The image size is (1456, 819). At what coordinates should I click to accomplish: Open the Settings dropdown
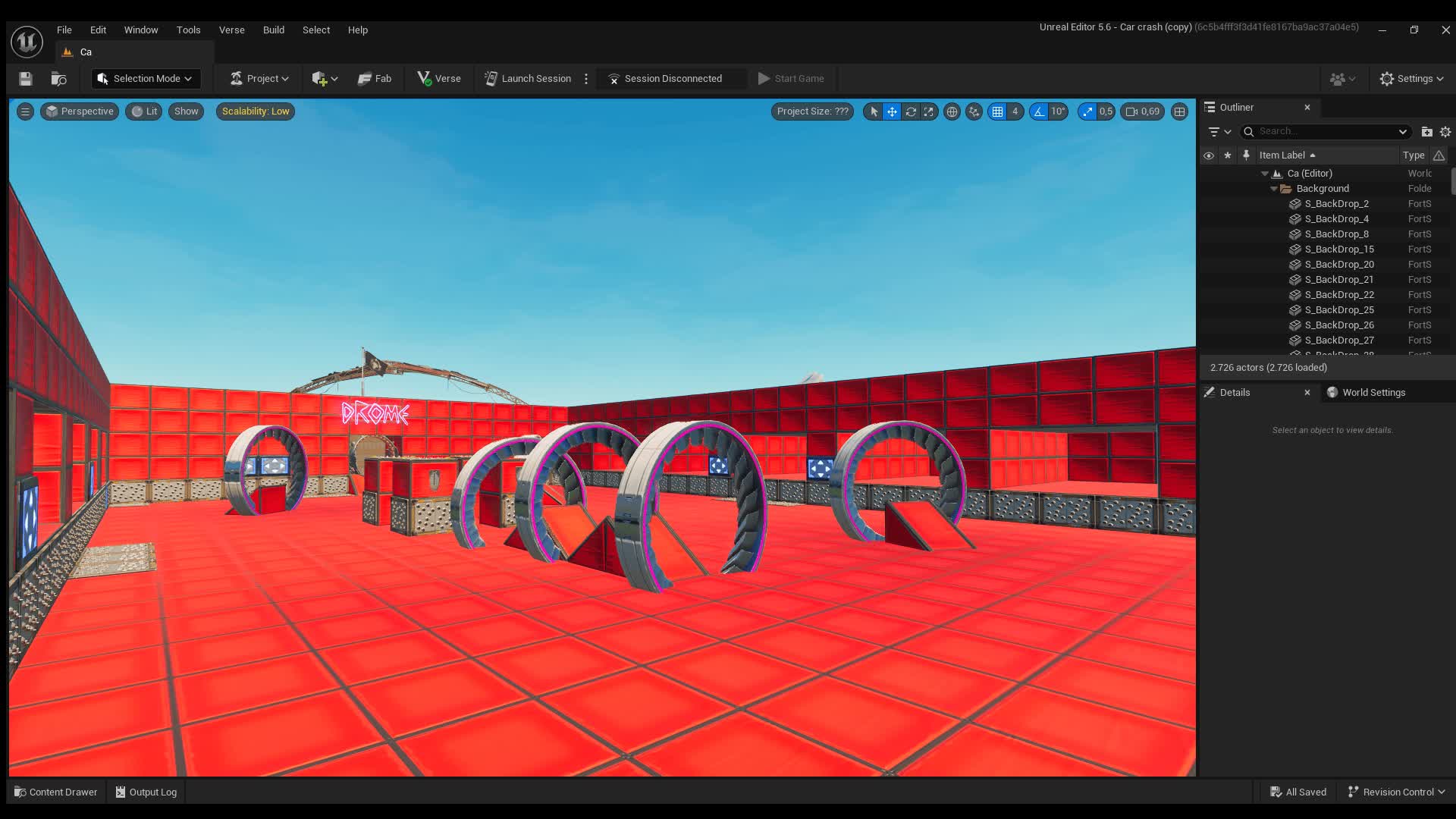click(x=1411, y=79)
